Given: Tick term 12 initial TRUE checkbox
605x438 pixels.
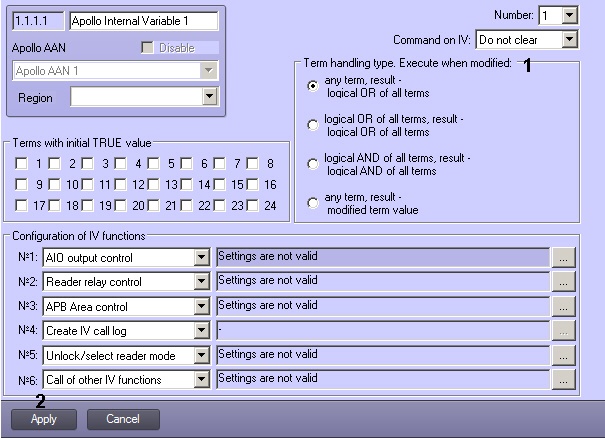Looking at the screenshot, I should (120, 184).
